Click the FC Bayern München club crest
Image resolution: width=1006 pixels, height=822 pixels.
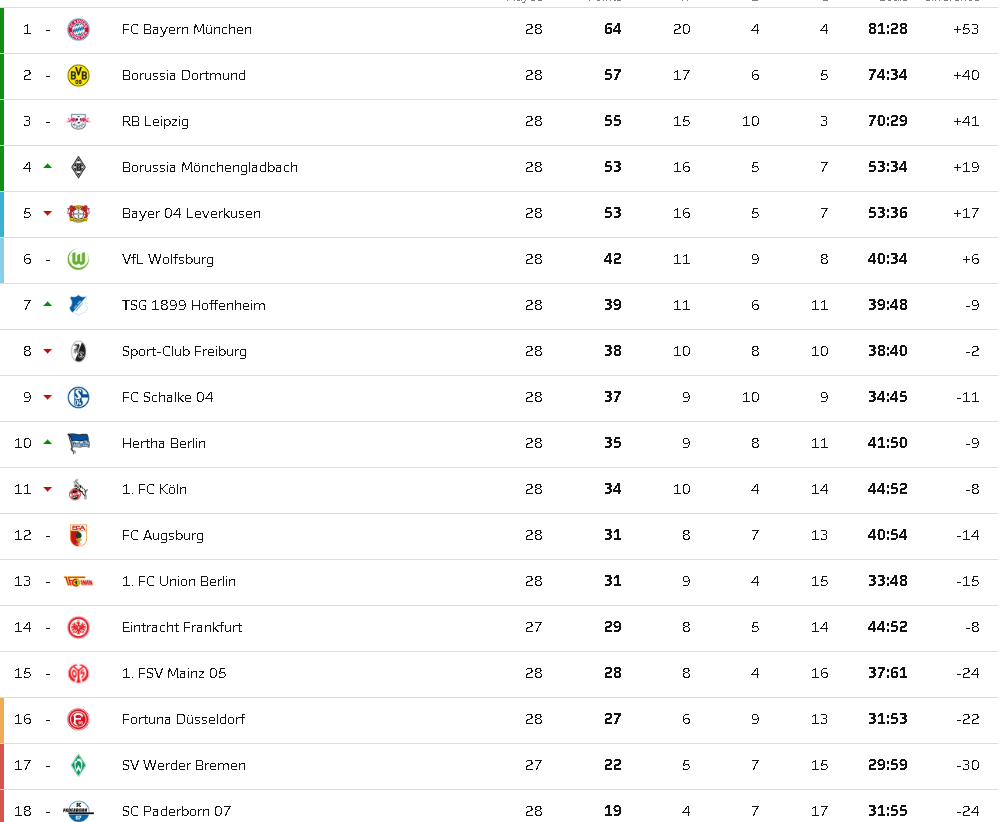click(78, 30)
